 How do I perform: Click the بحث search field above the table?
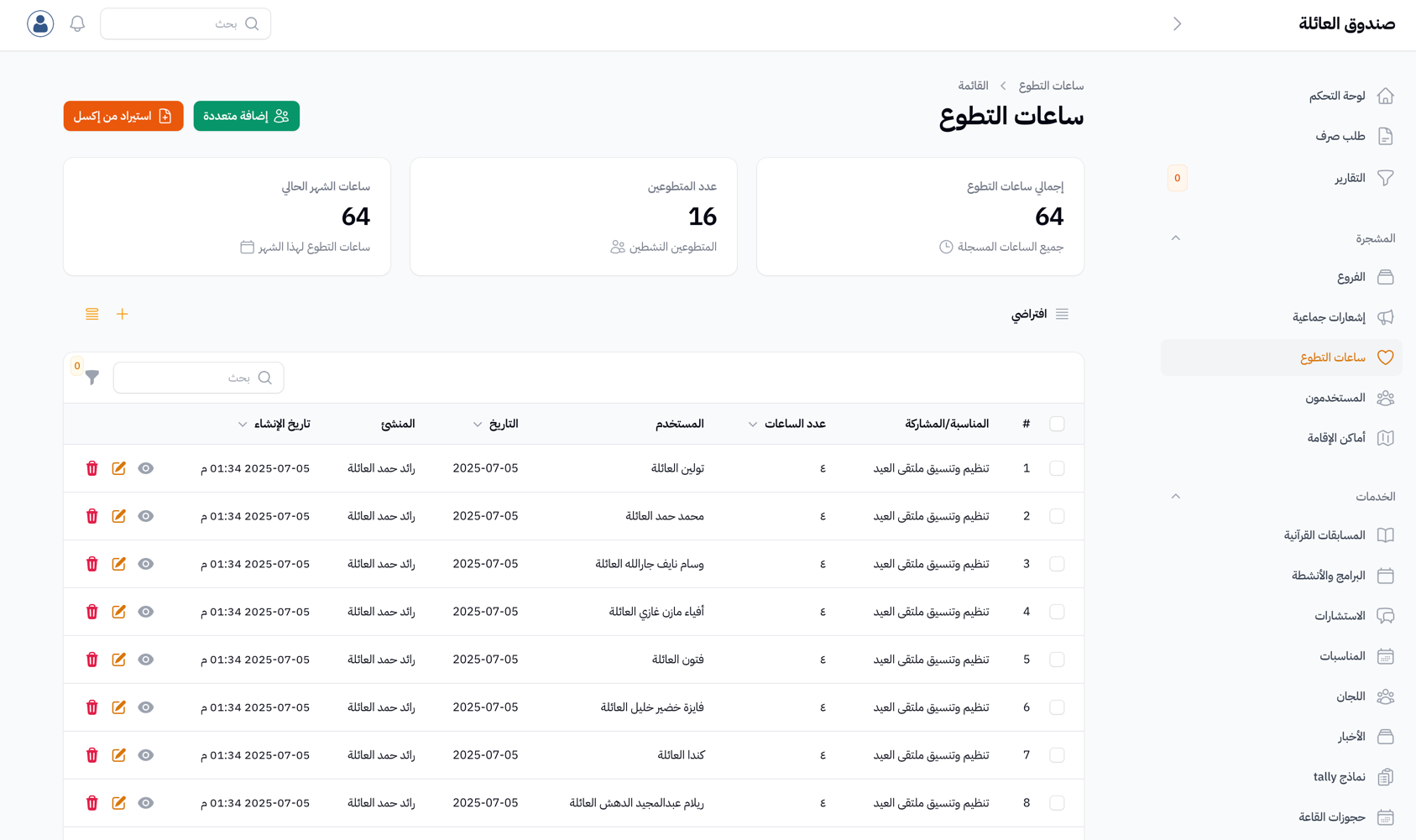click(x=198, y=378)
